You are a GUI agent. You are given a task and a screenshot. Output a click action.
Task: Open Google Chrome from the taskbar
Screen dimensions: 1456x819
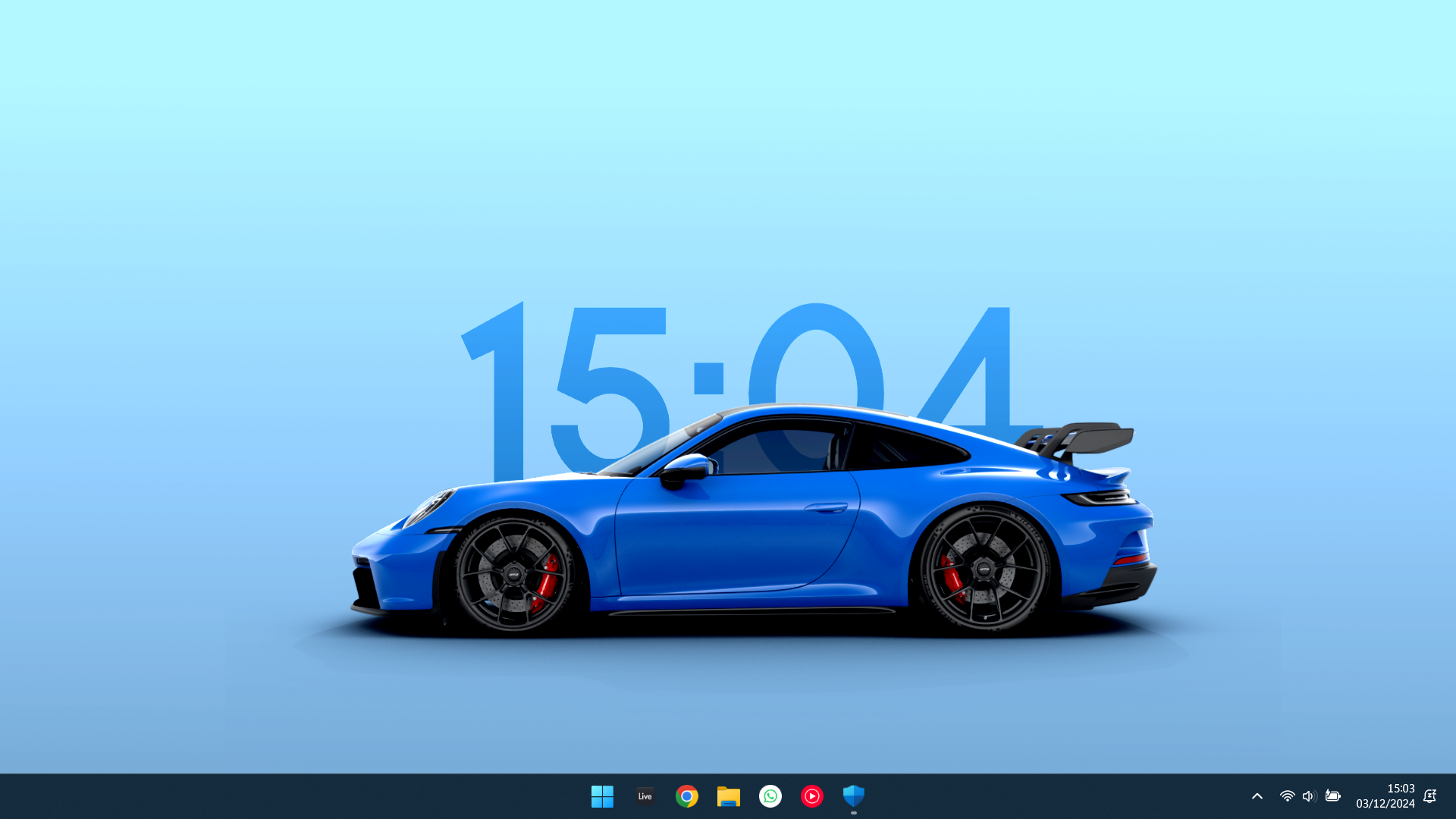[x=687, y=796]
